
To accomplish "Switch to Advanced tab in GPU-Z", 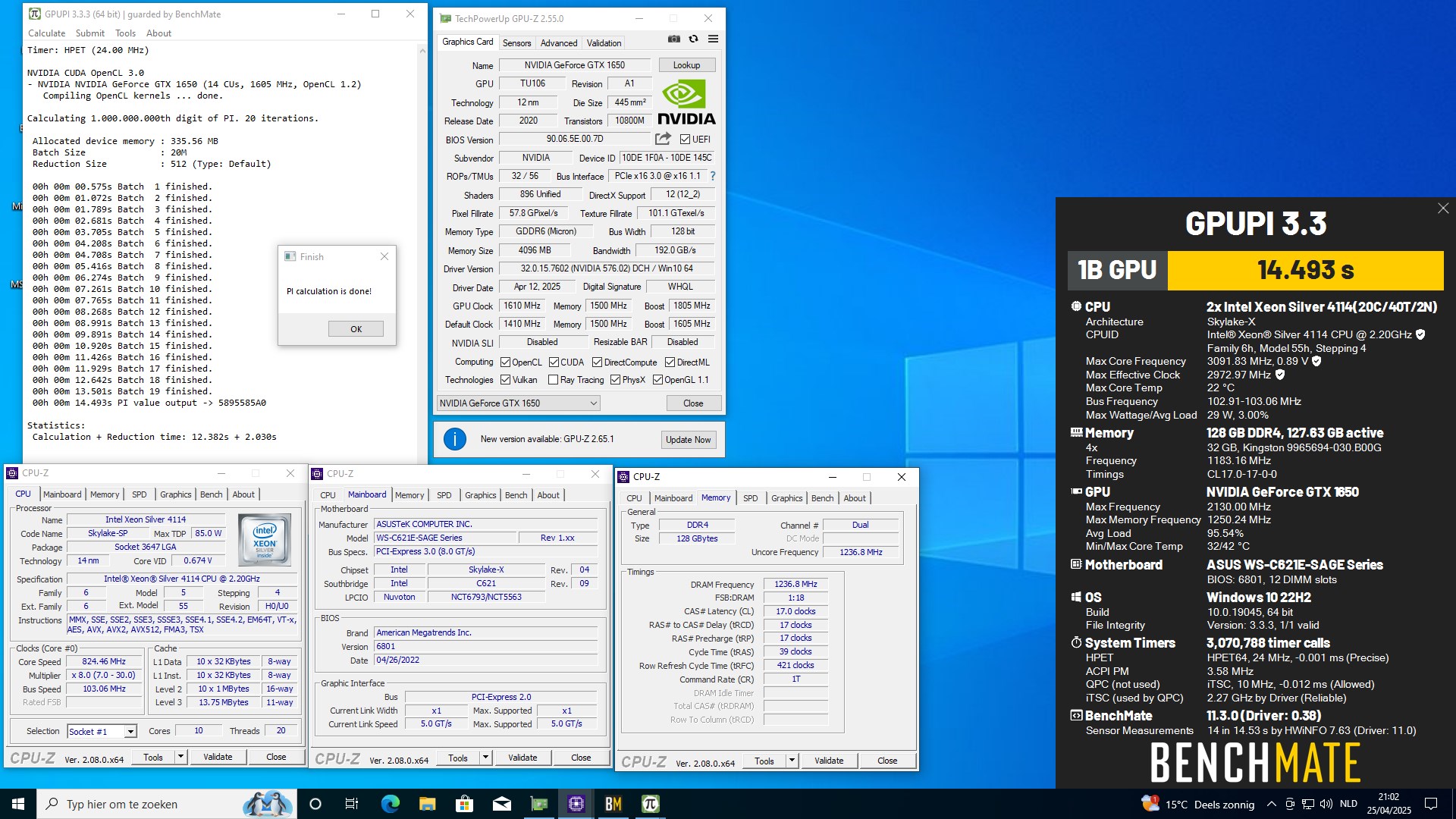I will pyautogui.click(x=558, y=43).
